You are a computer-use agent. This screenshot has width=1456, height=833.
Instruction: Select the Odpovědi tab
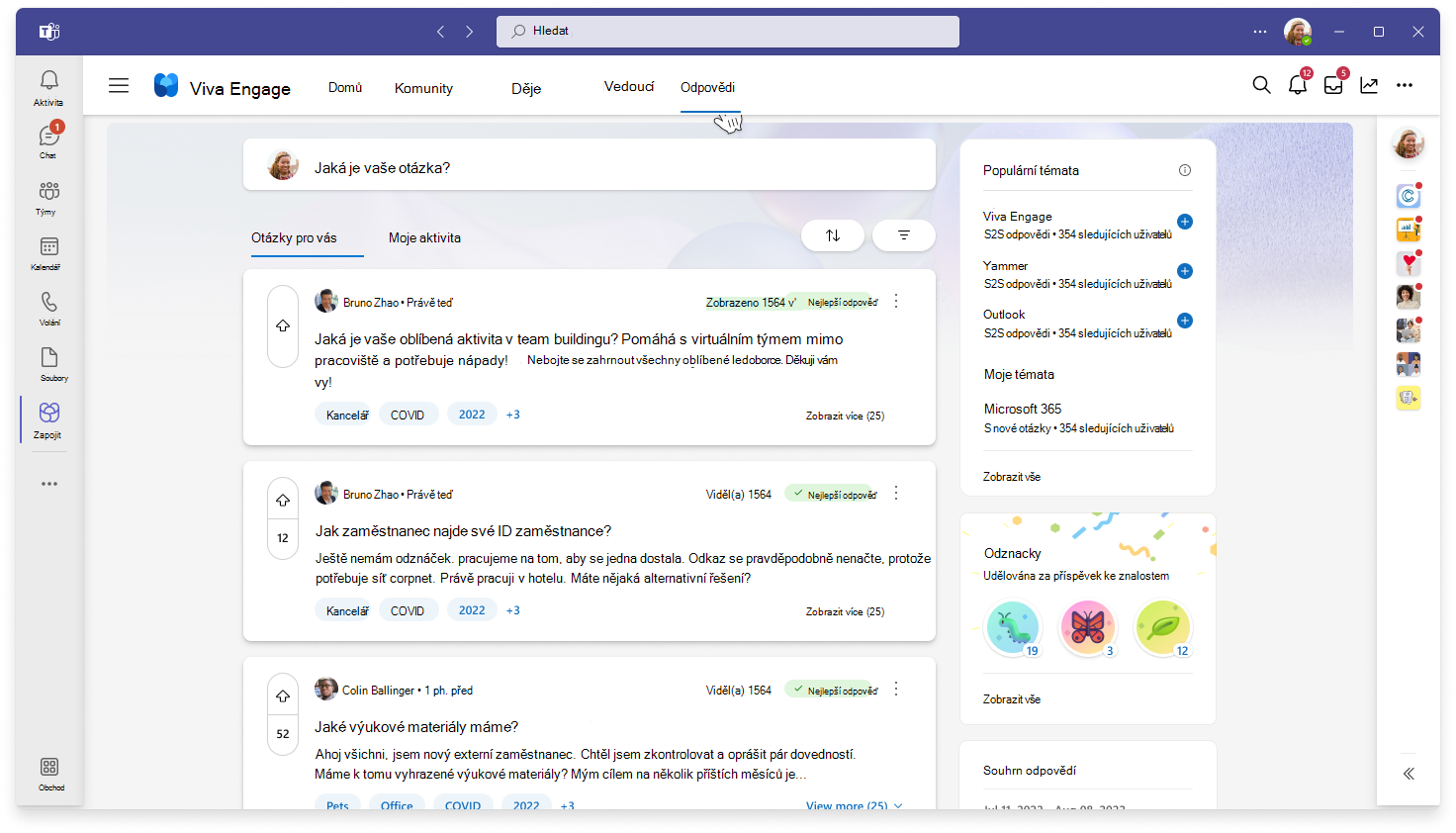click(x=707, y=87)
